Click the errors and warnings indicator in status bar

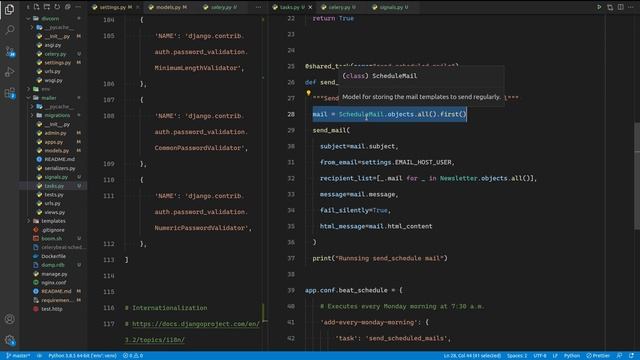[x=133, y=356]
